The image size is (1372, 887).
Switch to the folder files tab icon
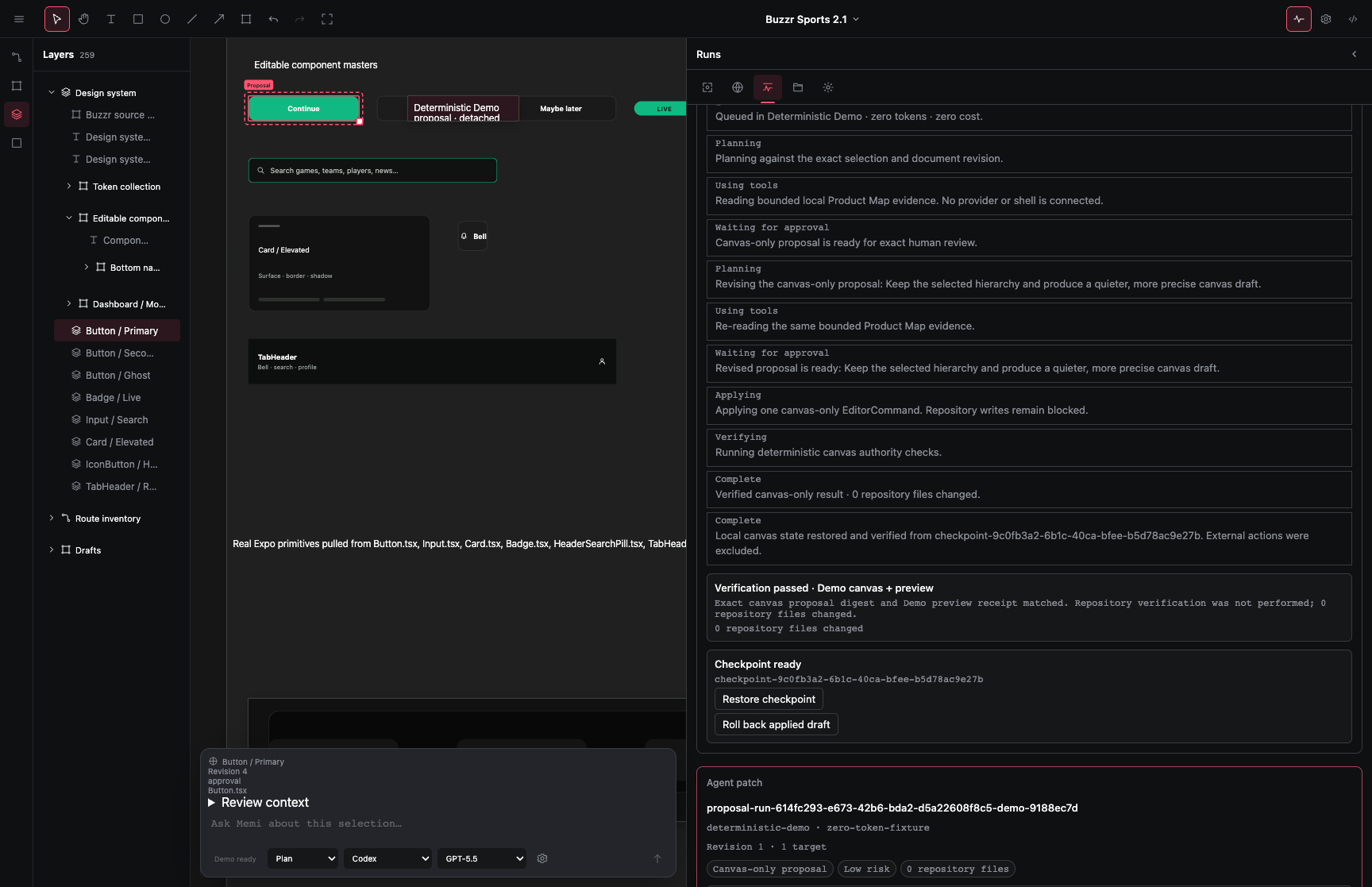798,87
